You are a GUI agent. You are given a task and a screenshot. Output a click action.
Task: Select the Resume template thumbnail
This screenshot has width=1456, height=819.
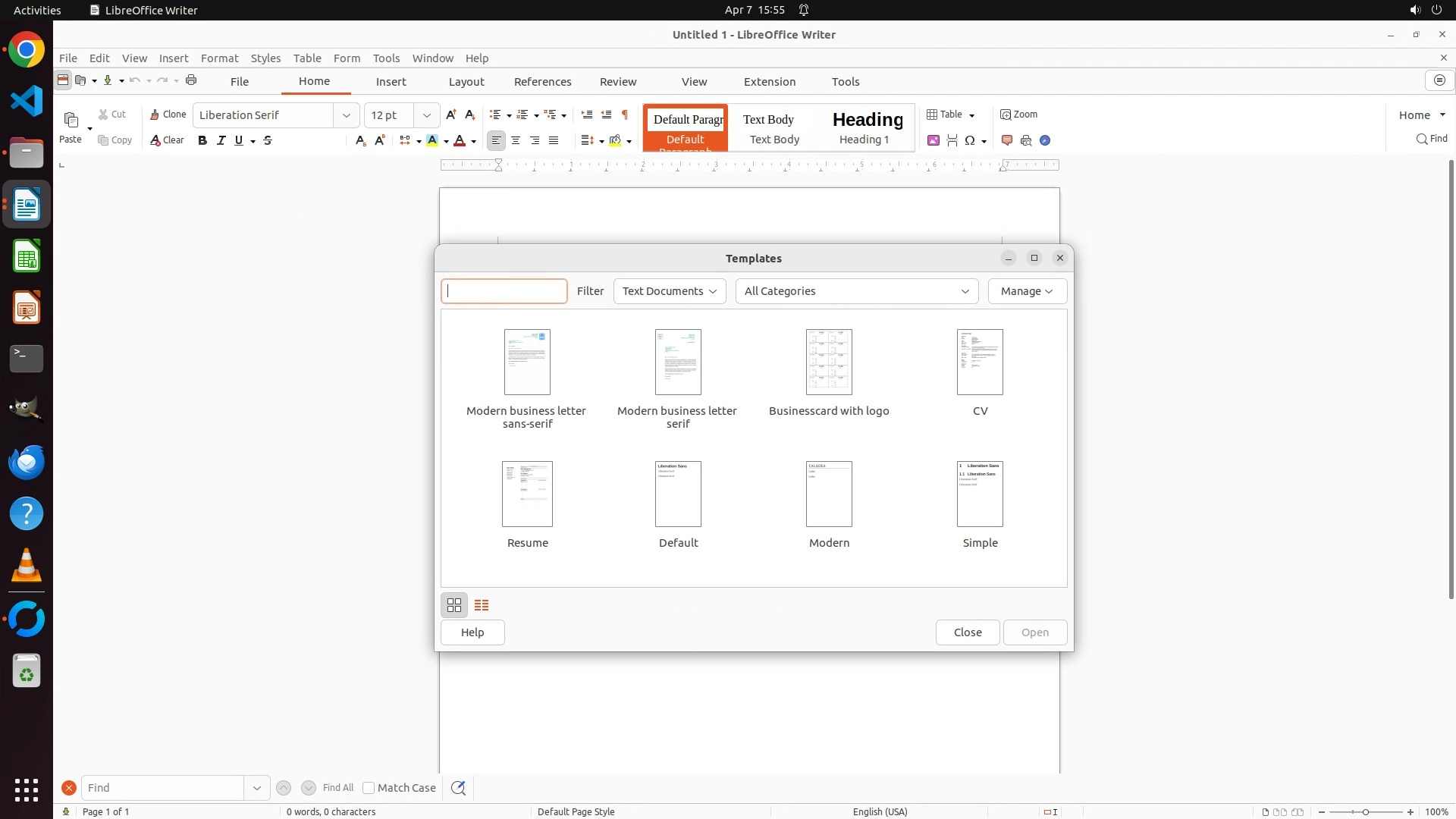click(x=527, y=494)
